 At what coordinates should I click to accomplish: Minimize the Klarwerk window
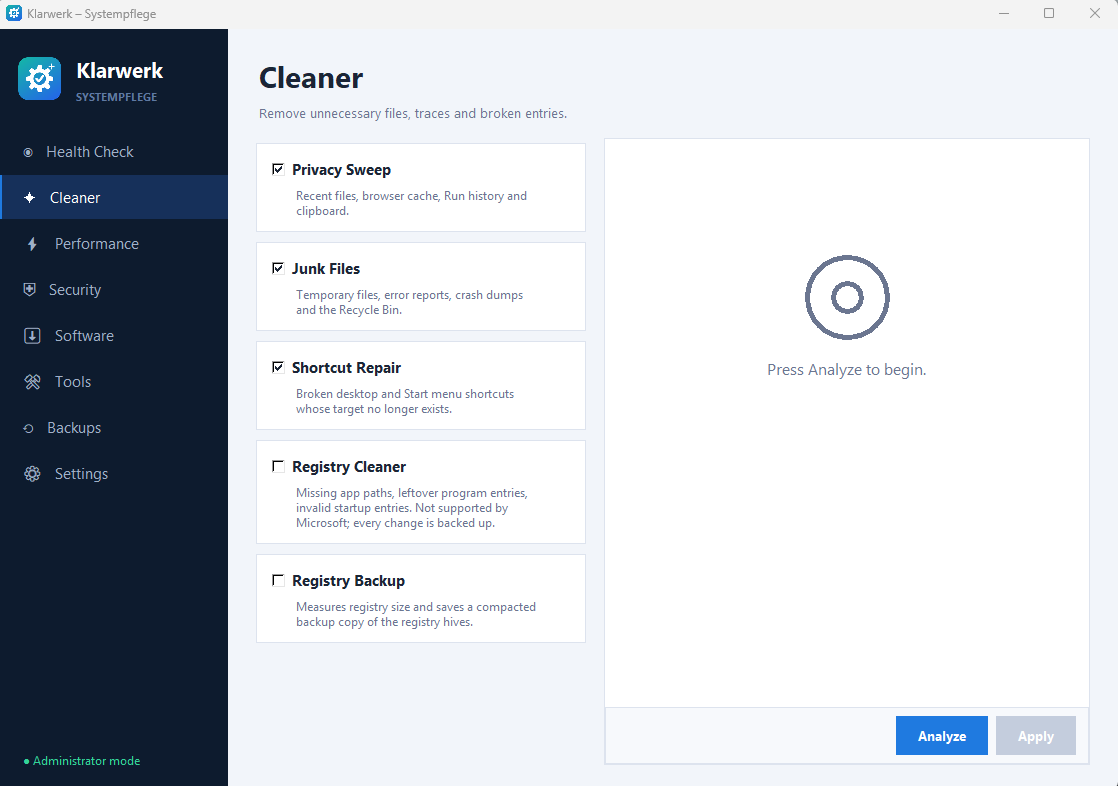coord(1004,14)
